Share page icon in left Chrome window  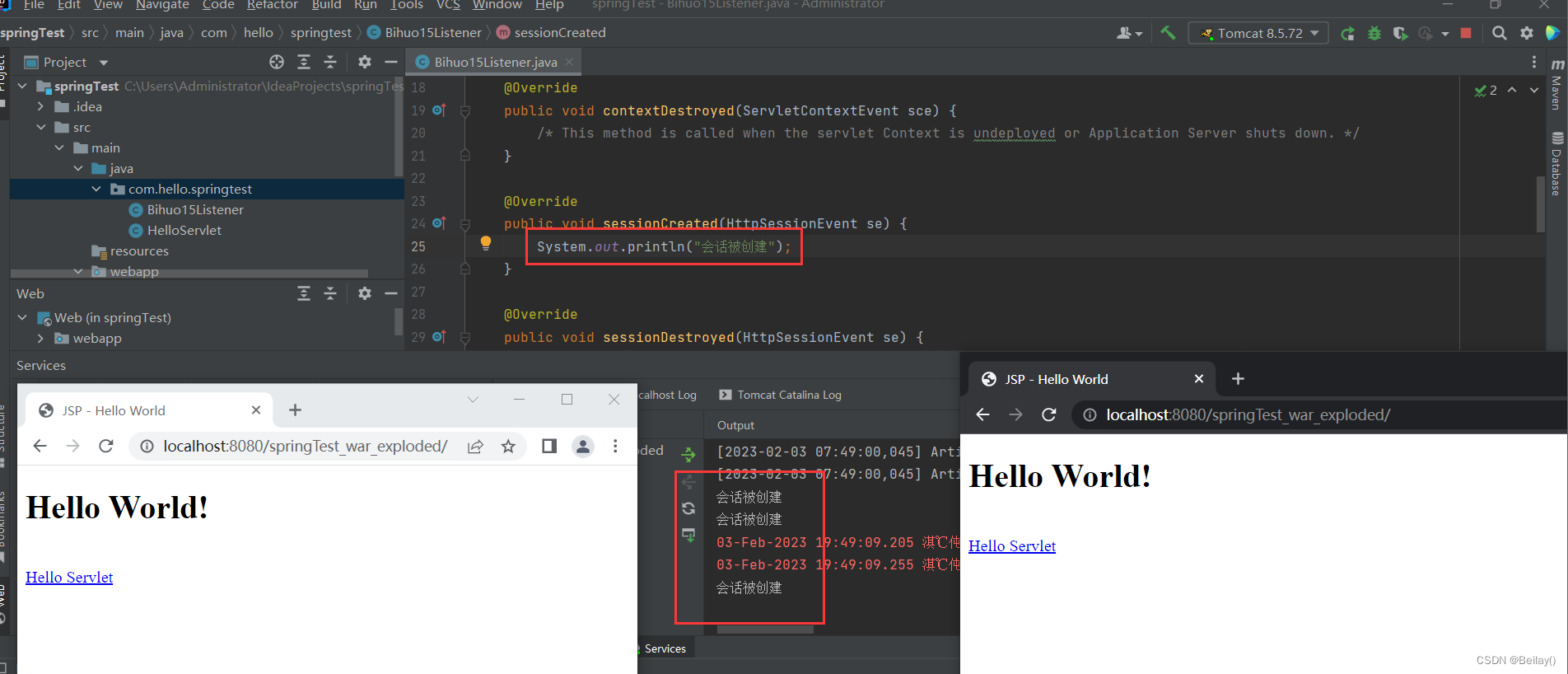click(x=475, y=446)
